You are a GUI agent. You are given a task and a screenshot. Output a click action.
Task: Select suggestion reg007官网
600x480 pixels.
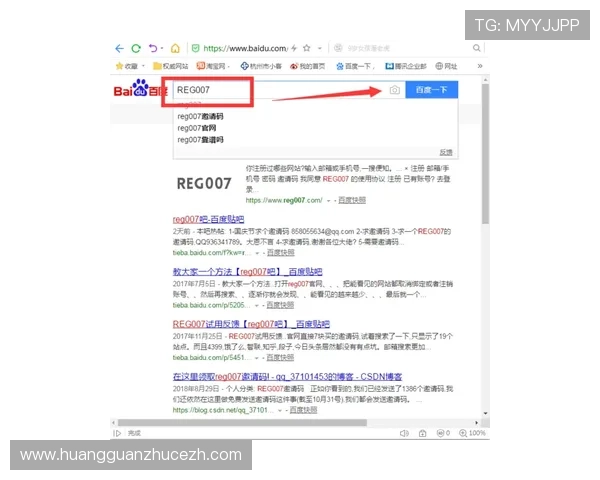point(197,128)
